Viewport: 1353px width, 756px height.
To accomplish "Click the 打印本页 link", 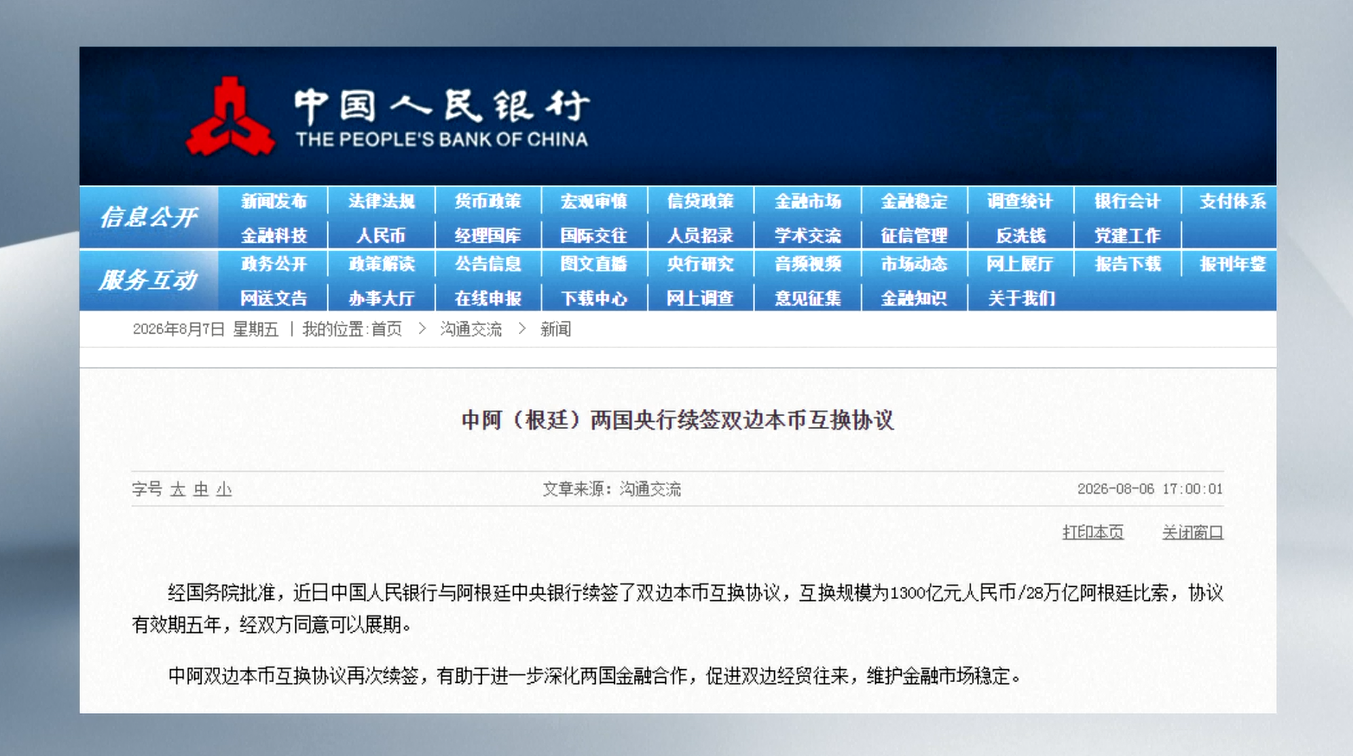I will [1093, 532].
